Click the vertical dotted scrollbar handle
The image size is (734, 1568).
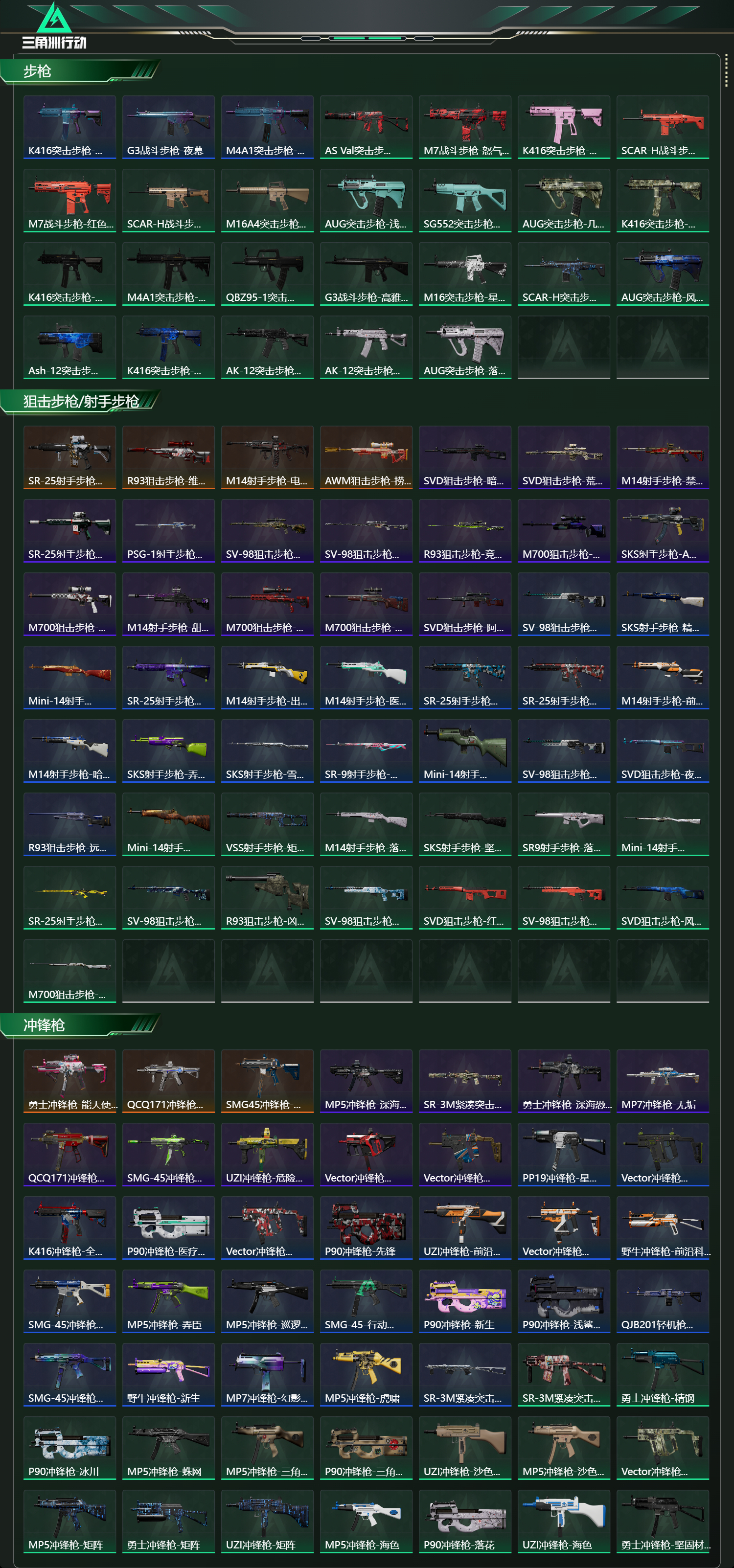click(726, 70)
